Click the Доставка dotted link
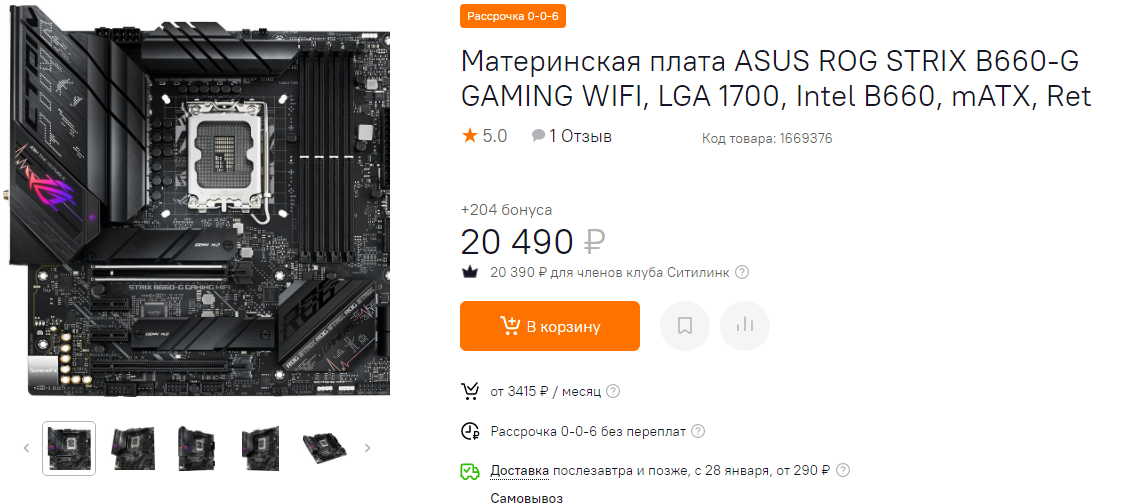This screenshot has width=1126, height=504. point(520,471)
